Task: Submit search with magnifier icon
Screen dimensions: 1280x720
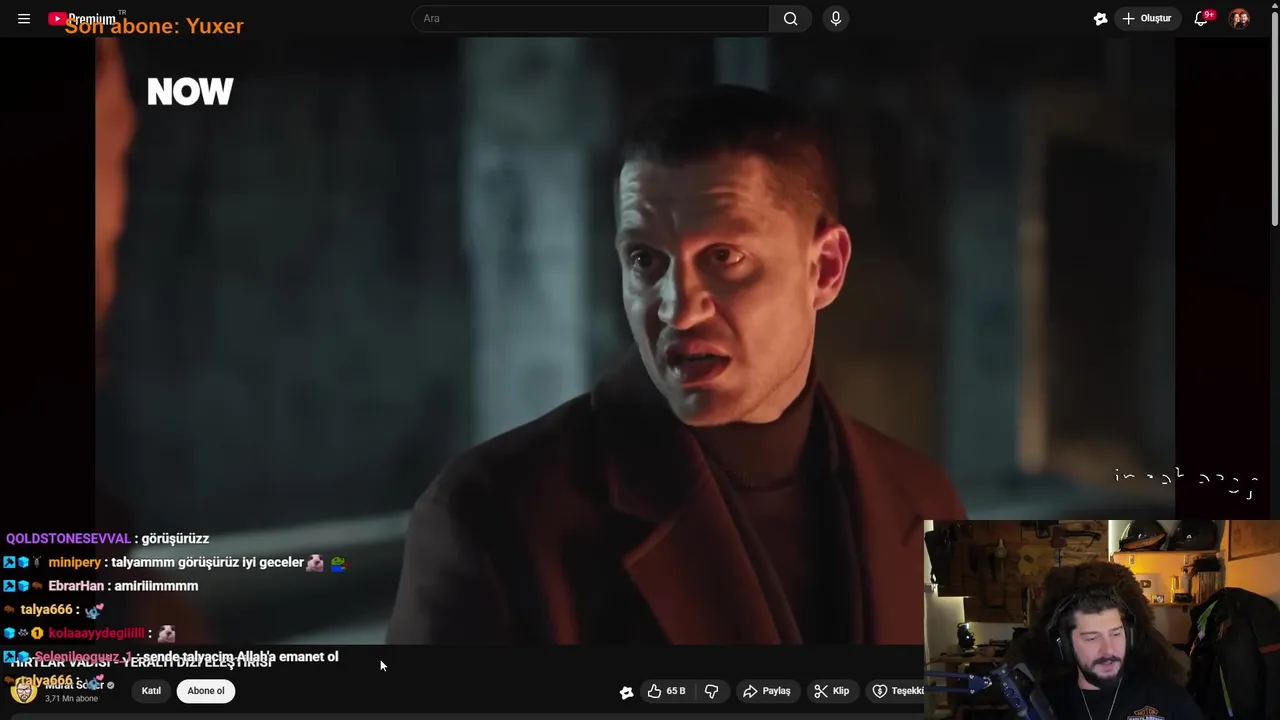Action: pyautogui.click(x=790, y=18)
